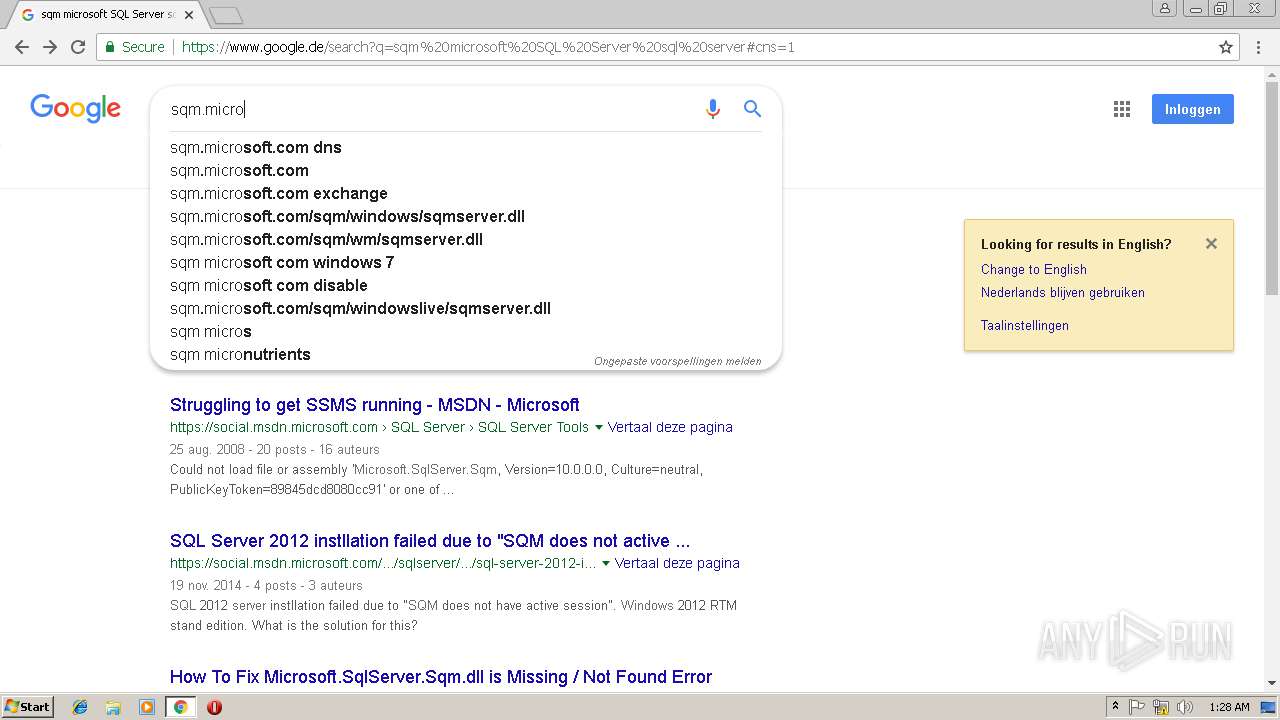The image size is (1280, 720).
Task: Open the Chrome menu (three dots)
Action: tap(1258, 47)
